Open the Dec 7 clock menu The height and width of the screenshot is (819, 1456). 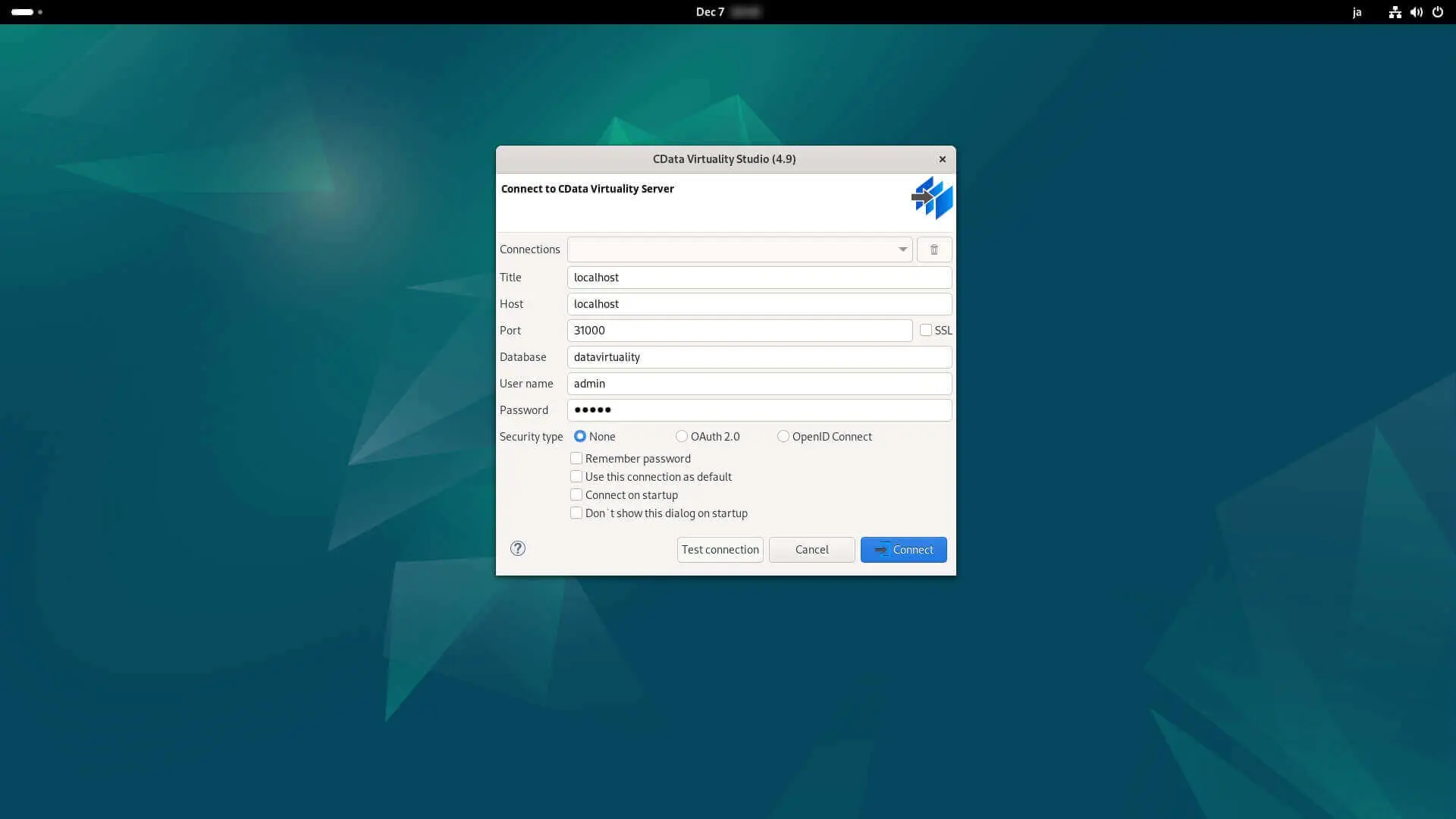coord(711,12)
